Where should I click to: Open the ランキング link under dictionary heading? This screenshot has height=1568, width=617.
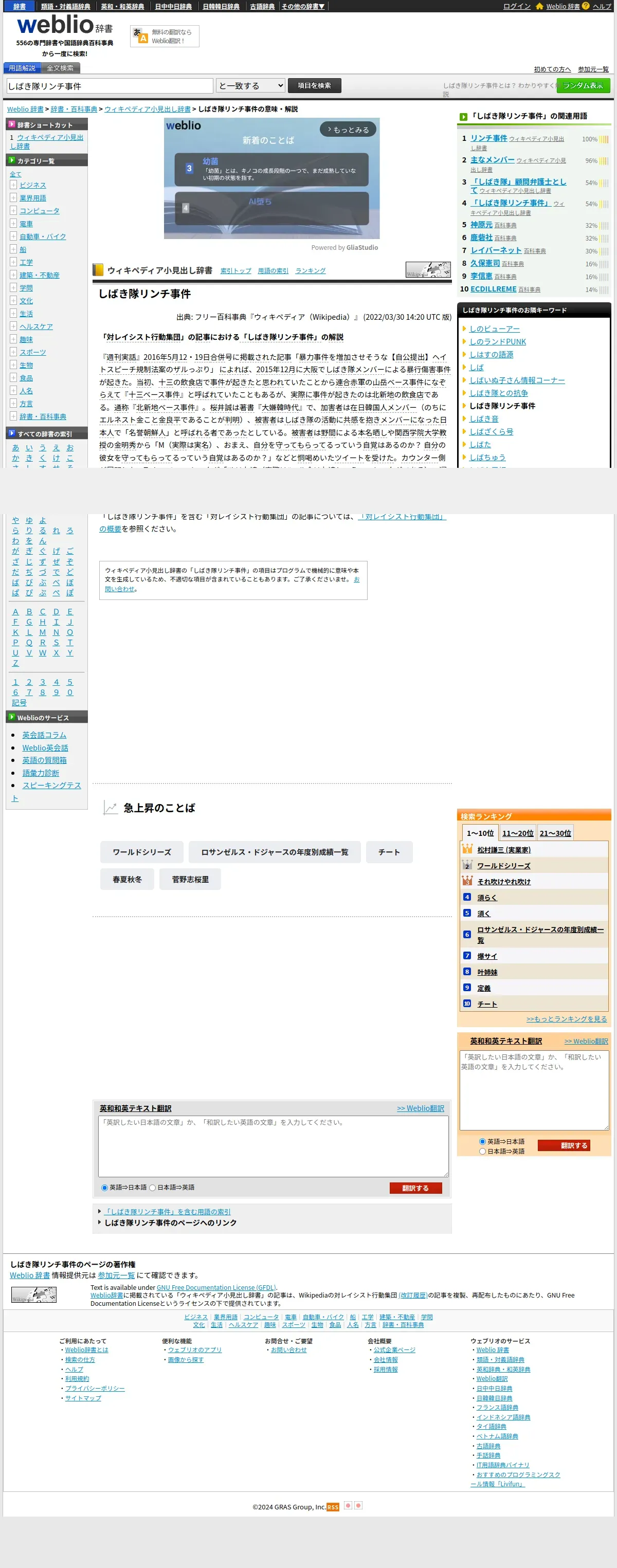tap(311, 271)
